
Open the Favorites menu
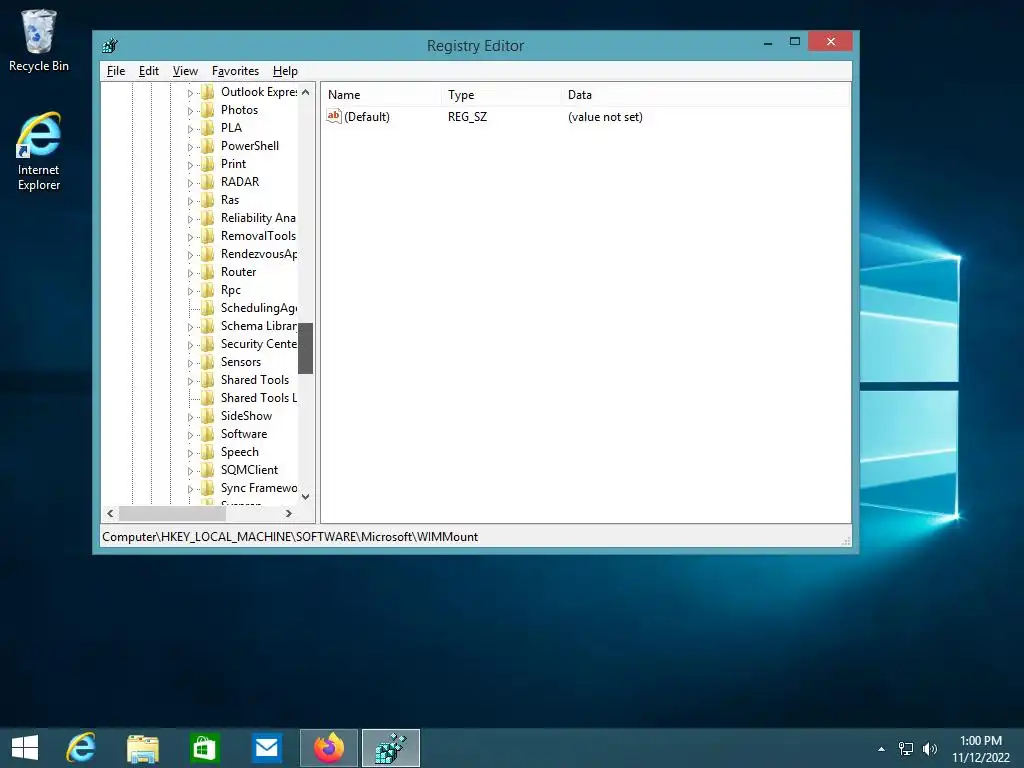pyautogui.click(x=235, y=71)
